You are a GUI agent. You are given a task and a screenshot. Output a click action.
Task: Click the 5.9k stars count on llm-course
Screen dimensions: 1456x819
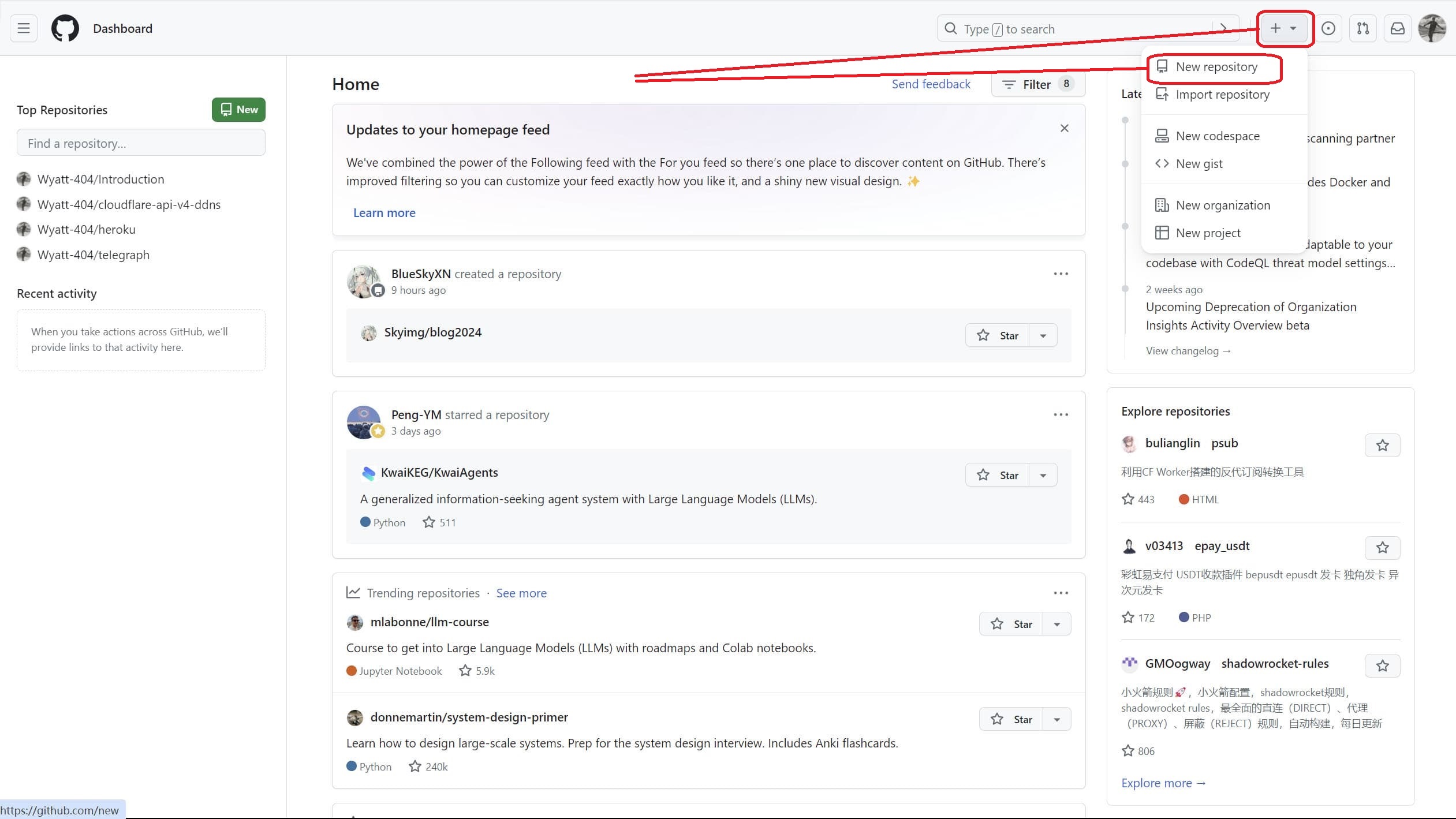[477, 671]
